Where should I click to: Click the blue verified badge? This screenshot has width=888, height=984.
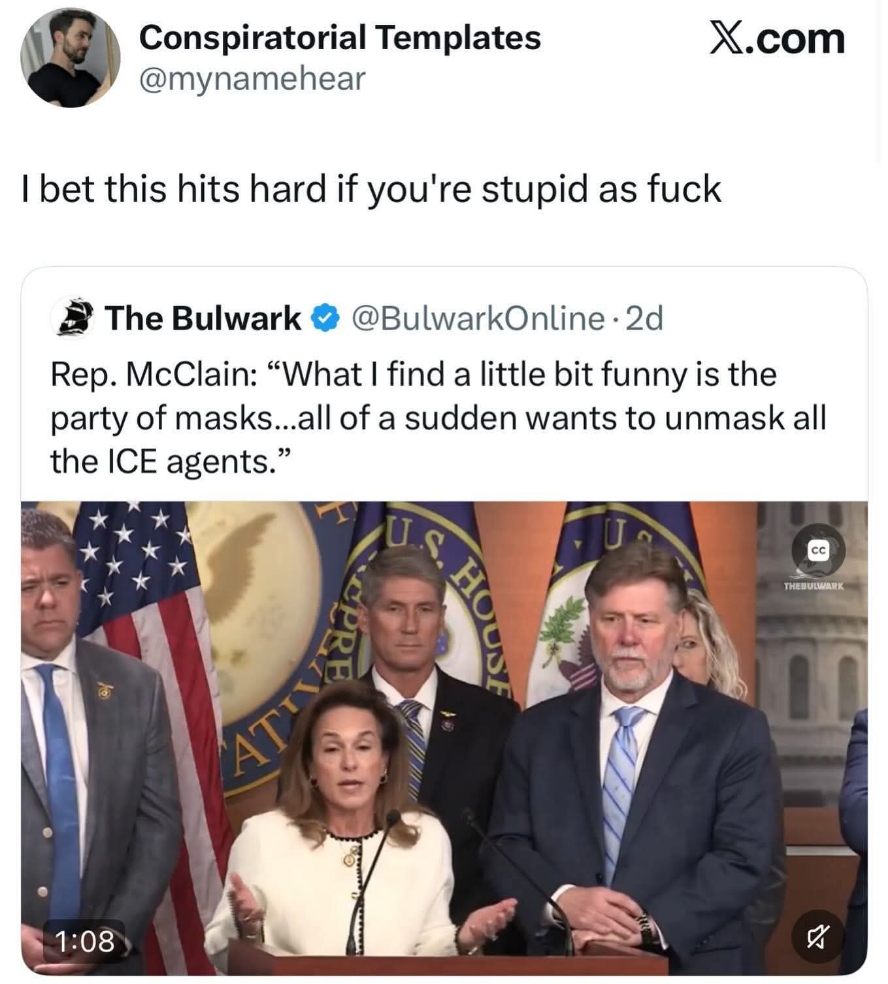point(326,318)
